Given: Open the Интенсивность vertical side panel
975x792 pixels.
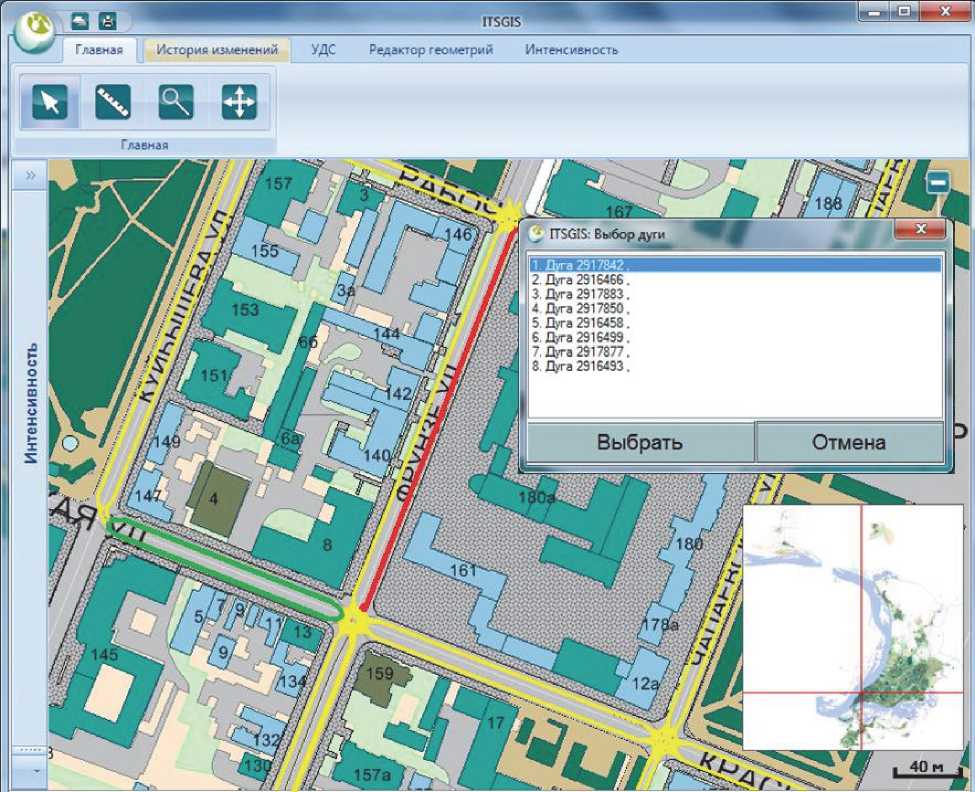Looking at the screenshot, I should point(32,402).
